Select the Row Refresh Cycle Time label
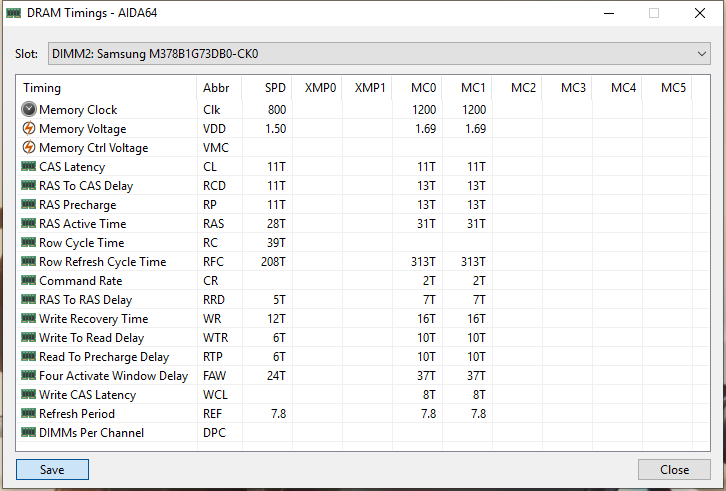 pyautogui.click(x=103, y=262)
